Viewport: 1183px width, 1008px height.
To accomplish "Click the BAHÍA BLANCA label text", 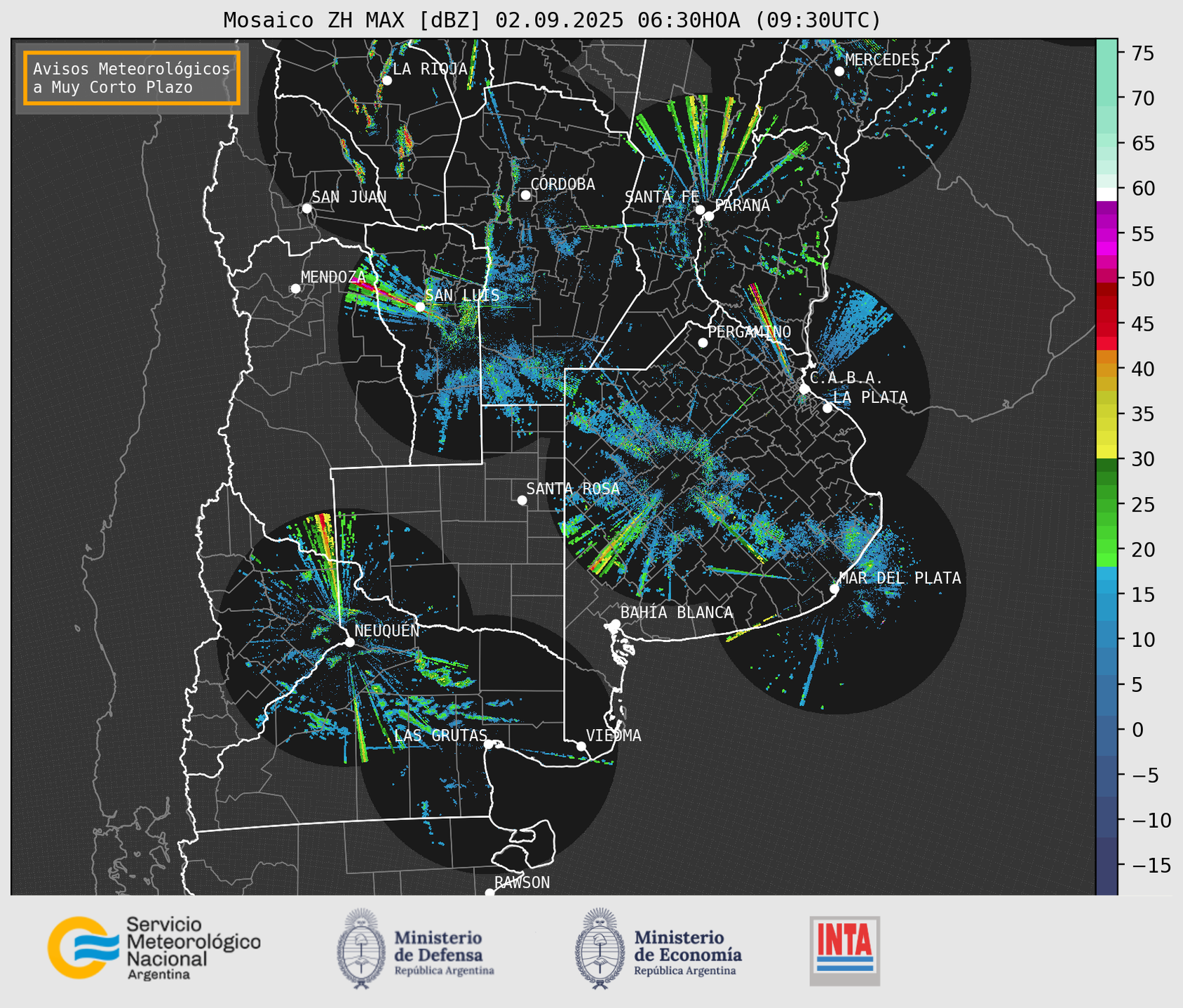I will click(x=677, y=613).
